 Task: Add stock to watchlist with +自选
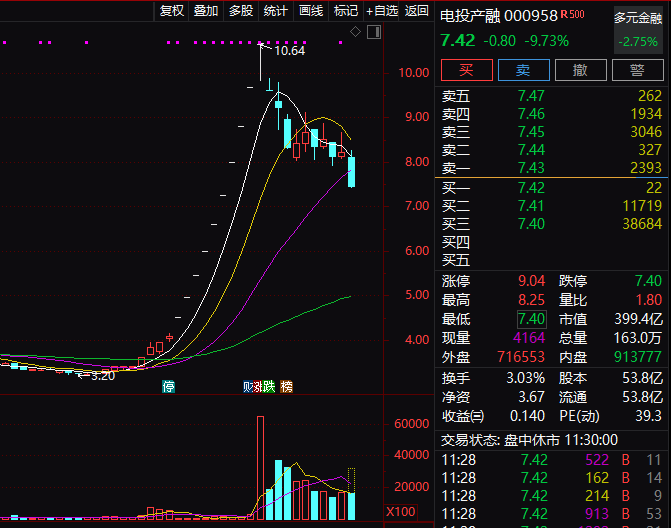pyautogui.click(x=381, y=11)
